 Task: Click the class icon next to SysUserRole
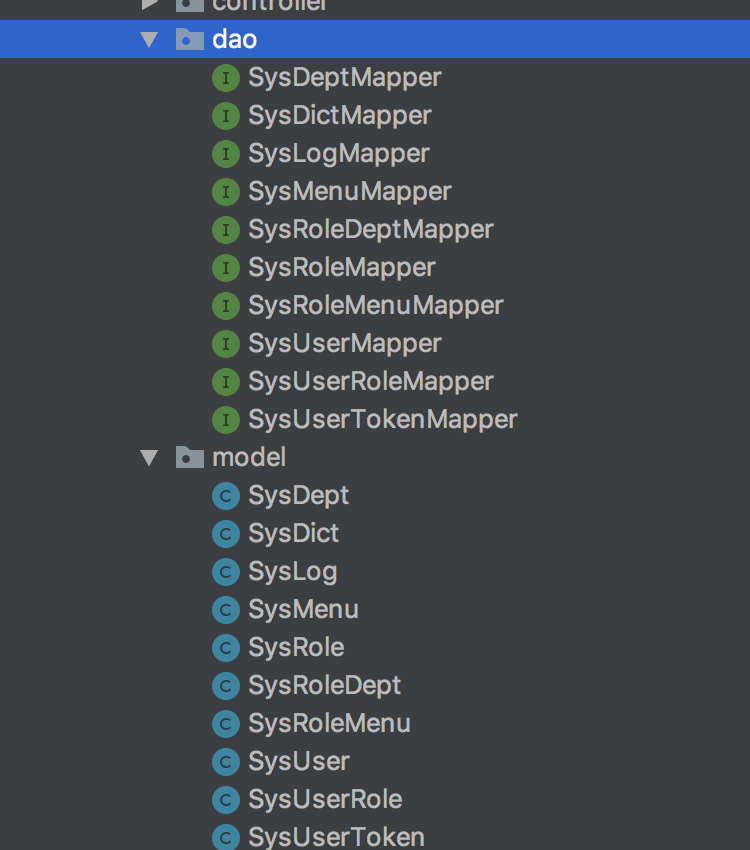coord(226,800)
